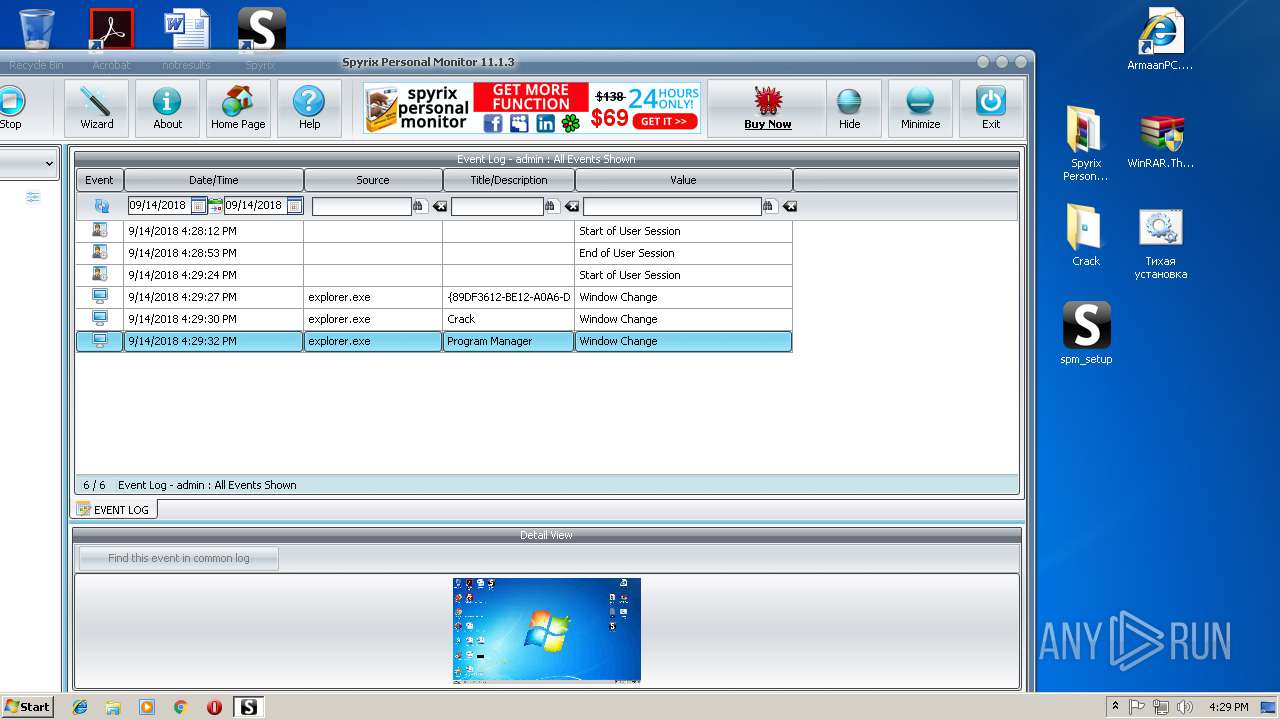Open Chrome from the taskbar
The height and width of the screenshot is (720, 1280).
click(181, 707)
